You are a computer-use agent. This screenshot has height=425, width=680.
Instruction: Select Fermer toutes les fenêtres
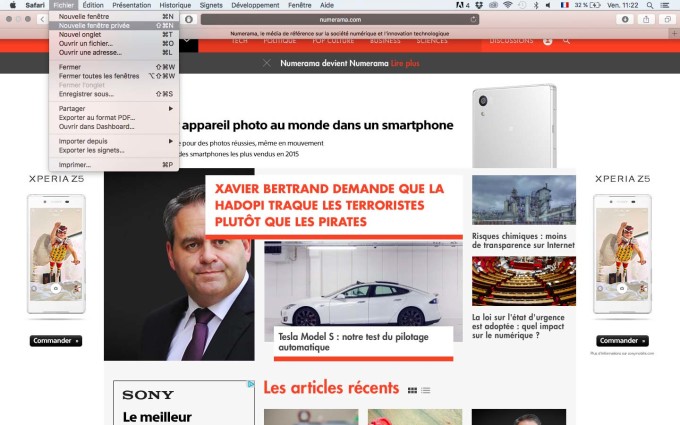click(114, 76)
